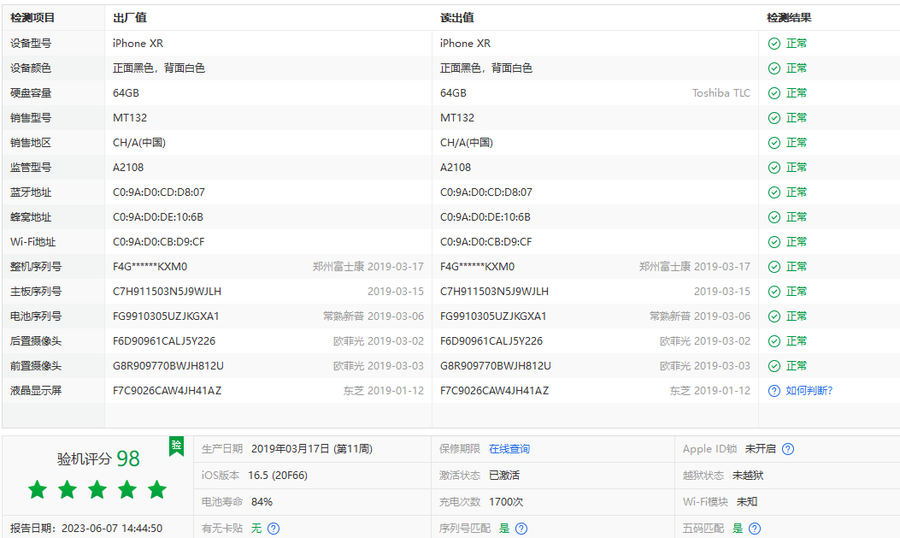The width and height of the screenshot is (900, 538).
Task: Open the 如何判断? link for the display screen
Action: tap(809, 391)
